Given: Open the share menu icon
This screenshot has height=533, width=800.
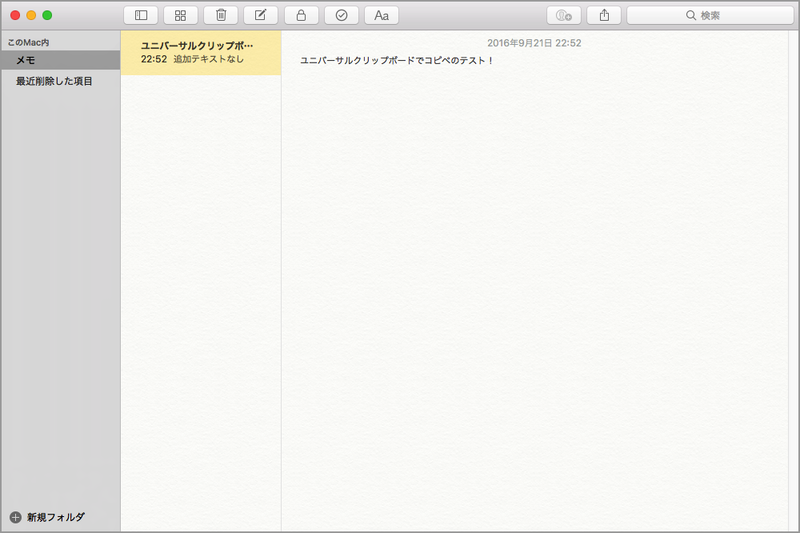Looking at the screenshot, I should [604, 15].
